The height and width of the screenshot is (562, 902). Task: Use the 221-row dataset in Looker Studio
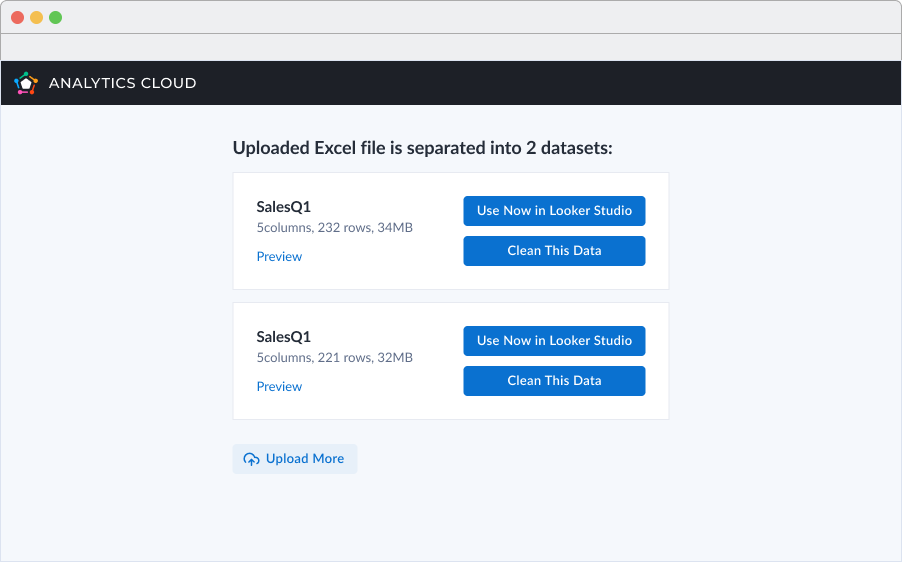[554, 341]
